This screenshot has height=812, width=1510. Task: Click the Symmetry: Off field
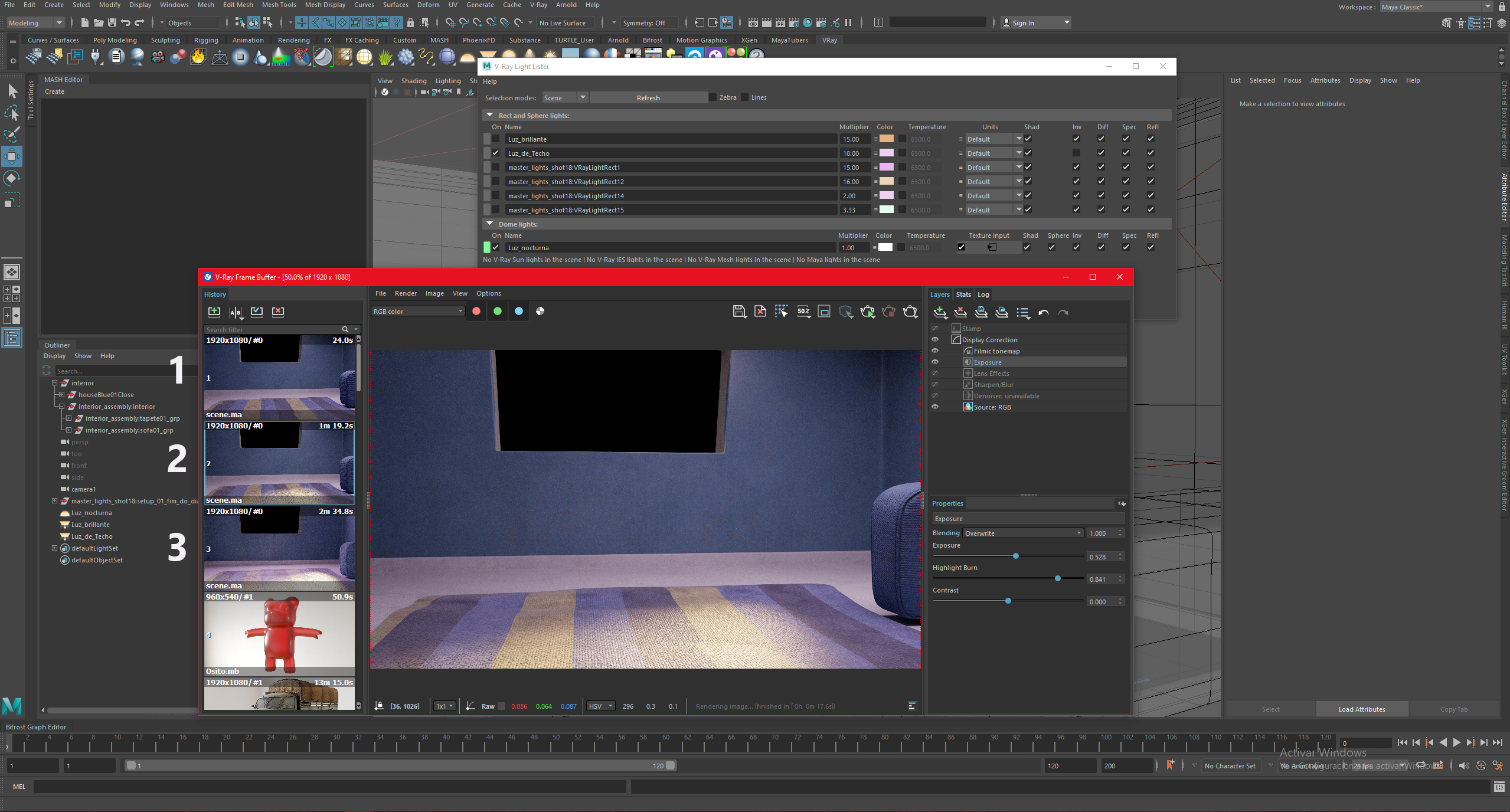(648, 22)
